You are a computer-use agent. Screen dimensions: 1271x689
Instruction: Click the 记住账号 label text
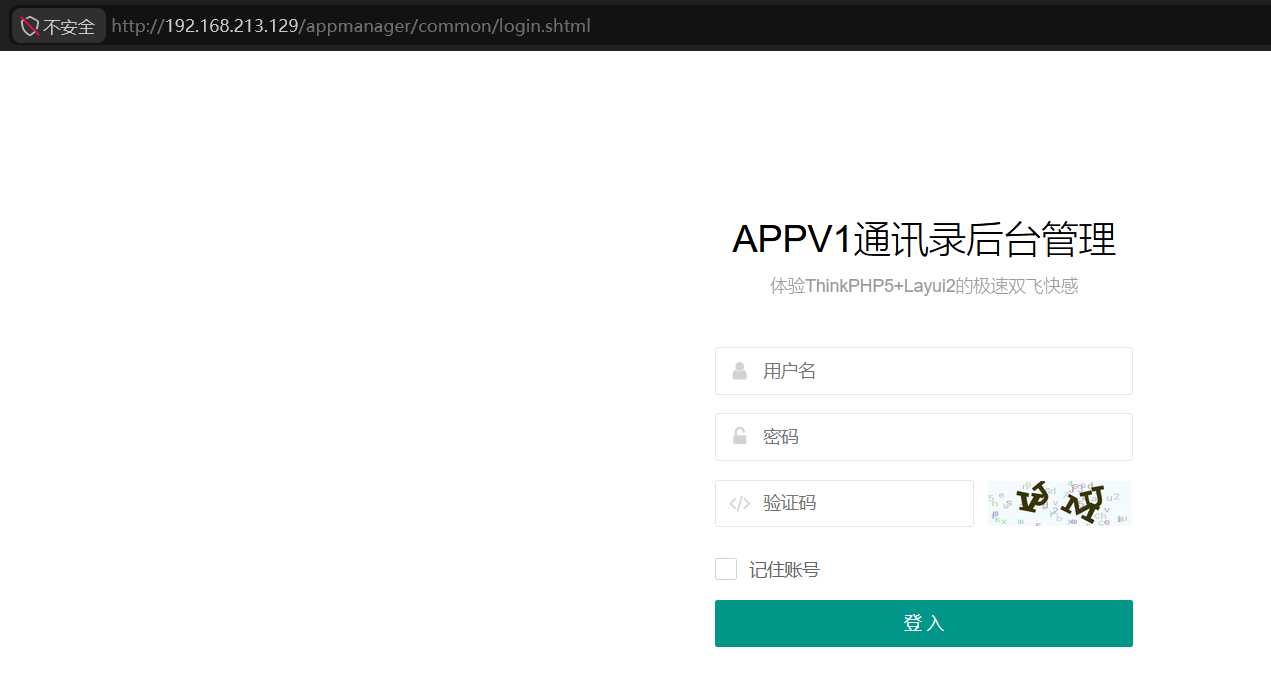(784, 570)
